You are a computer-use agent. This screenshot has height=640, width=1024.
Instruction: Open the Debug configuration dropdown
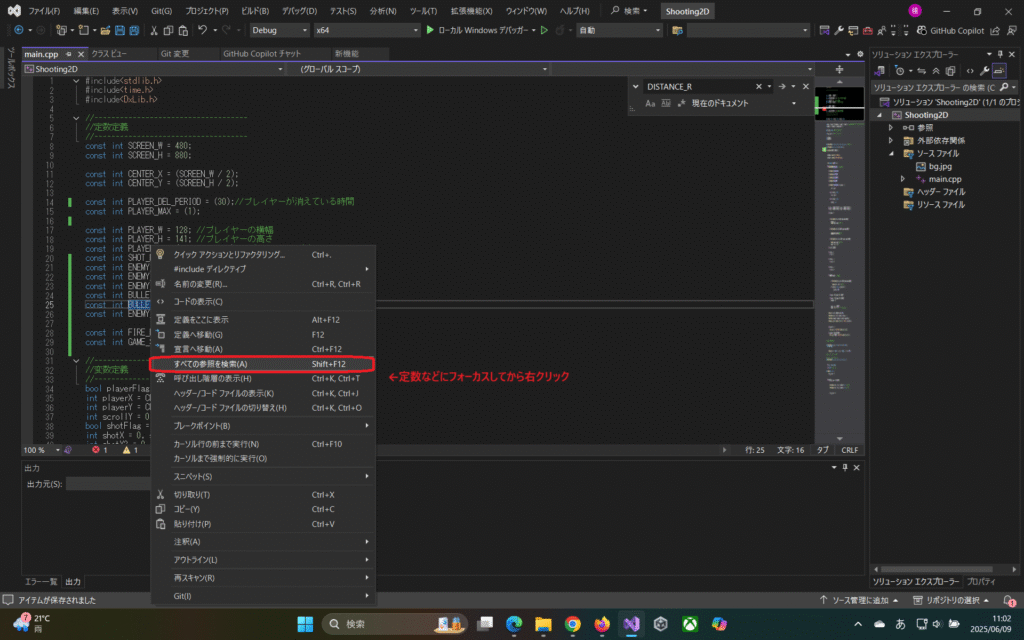pyautogui.click(x=279, y=30)
